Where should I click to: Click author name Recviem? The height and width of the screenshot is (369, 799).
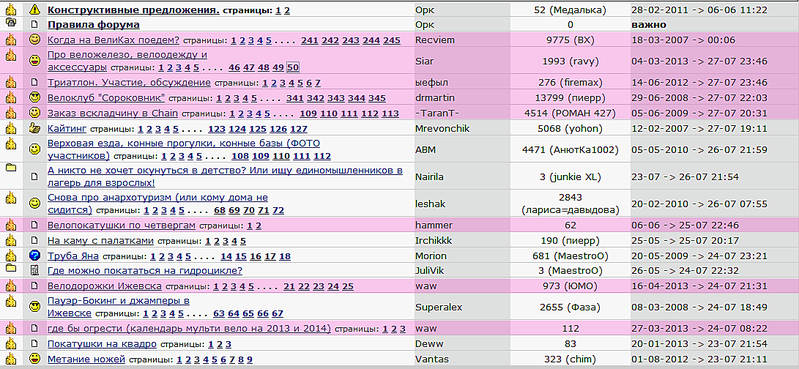(435, 40)
